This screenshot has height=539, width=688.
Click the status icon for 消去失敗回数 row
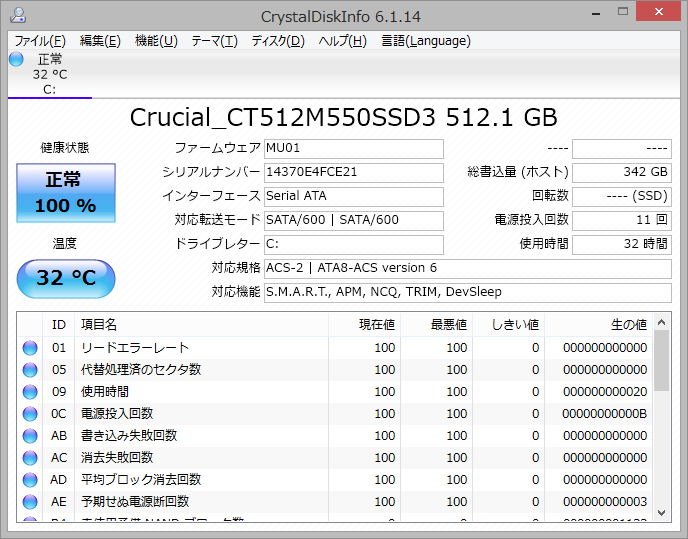[x=30, y=458]
